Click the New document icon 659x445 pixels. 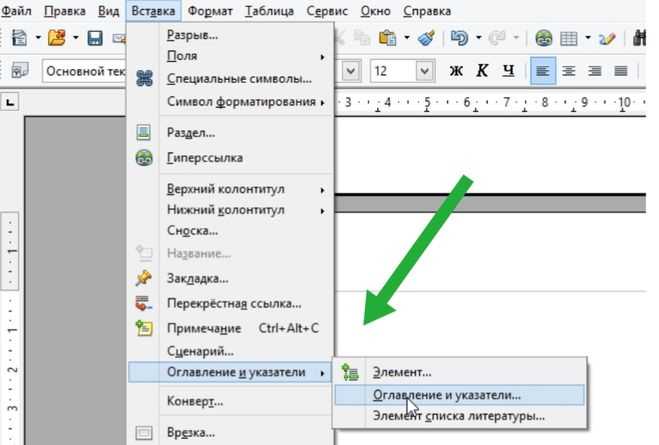pos(19,38)
